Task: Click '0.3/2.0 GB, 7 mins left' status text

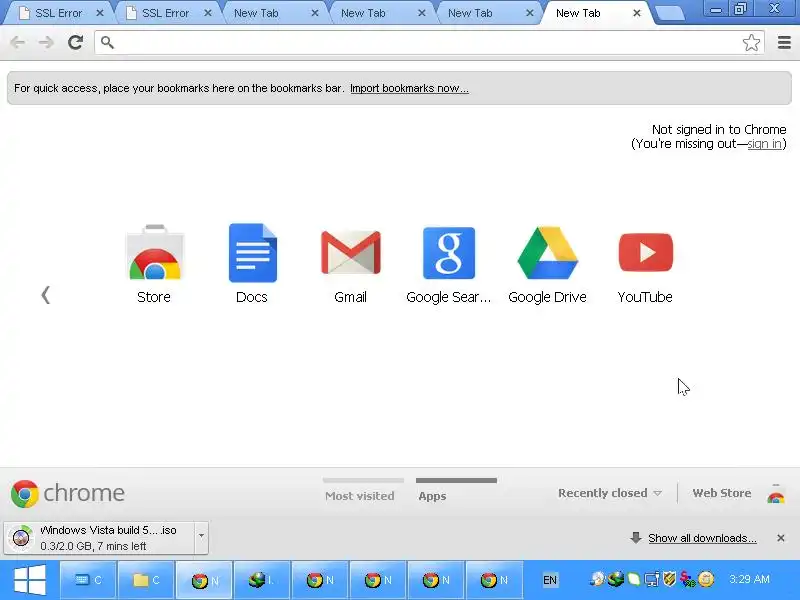Action: [x=93, y=546]
